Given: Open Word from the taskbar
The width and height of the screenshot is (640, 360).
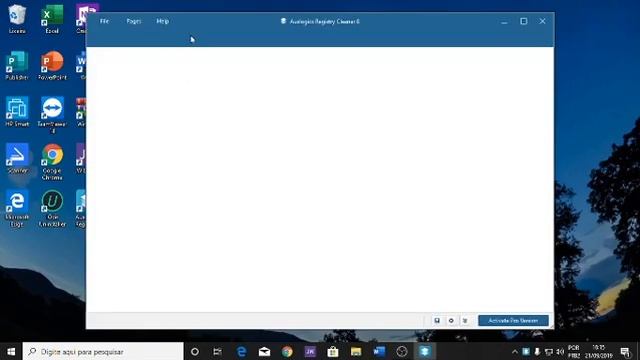Looking at the screenshot, I should click(x=379, y=351).
